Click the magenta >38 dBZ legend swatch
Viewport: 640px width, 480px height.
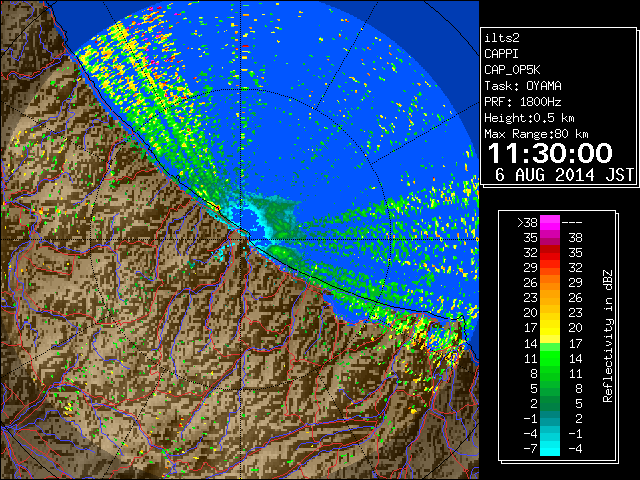(550, 222)
